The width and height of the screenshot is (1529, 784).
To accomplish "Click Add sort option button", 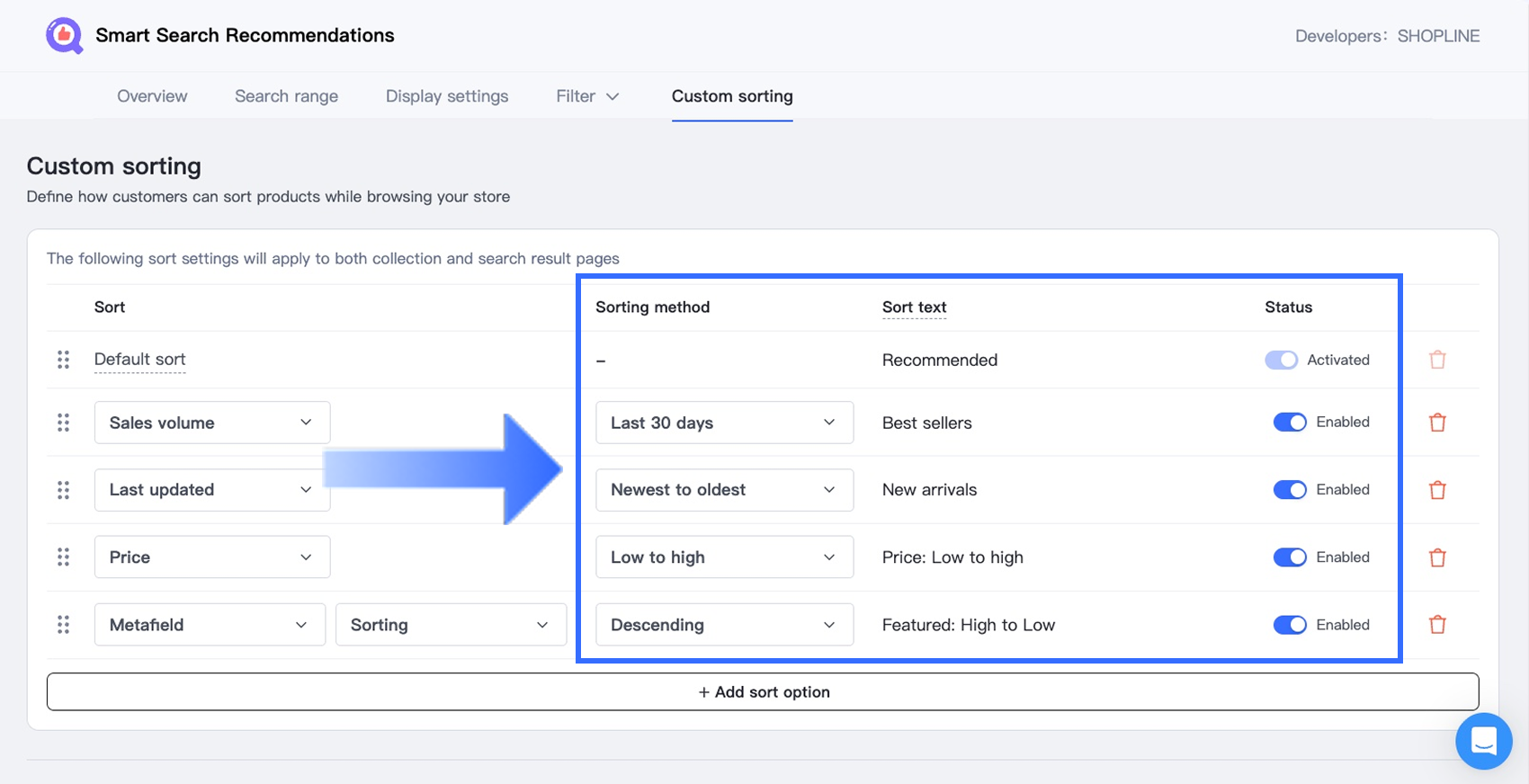I will pyautogui.click(x=763, y=692).
